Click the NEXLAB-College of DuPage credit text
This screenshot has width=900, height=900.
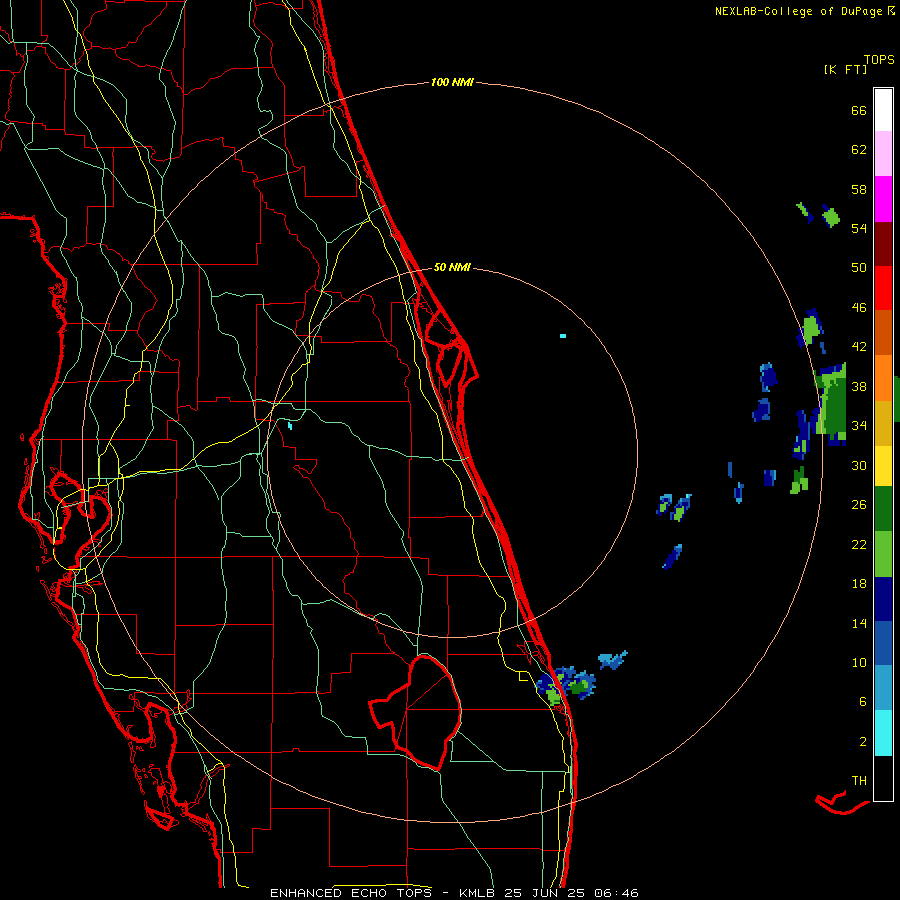point(805,11)
